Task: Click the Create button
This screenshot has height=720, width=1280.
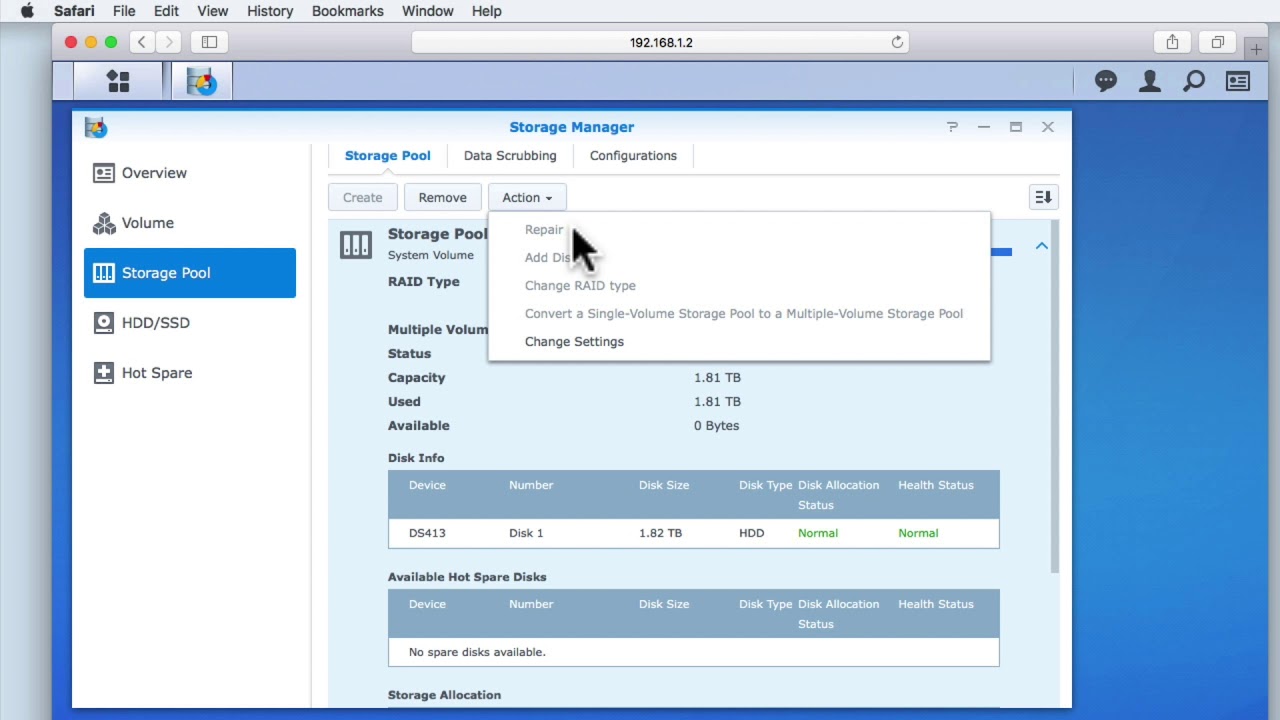Action: 363,197
